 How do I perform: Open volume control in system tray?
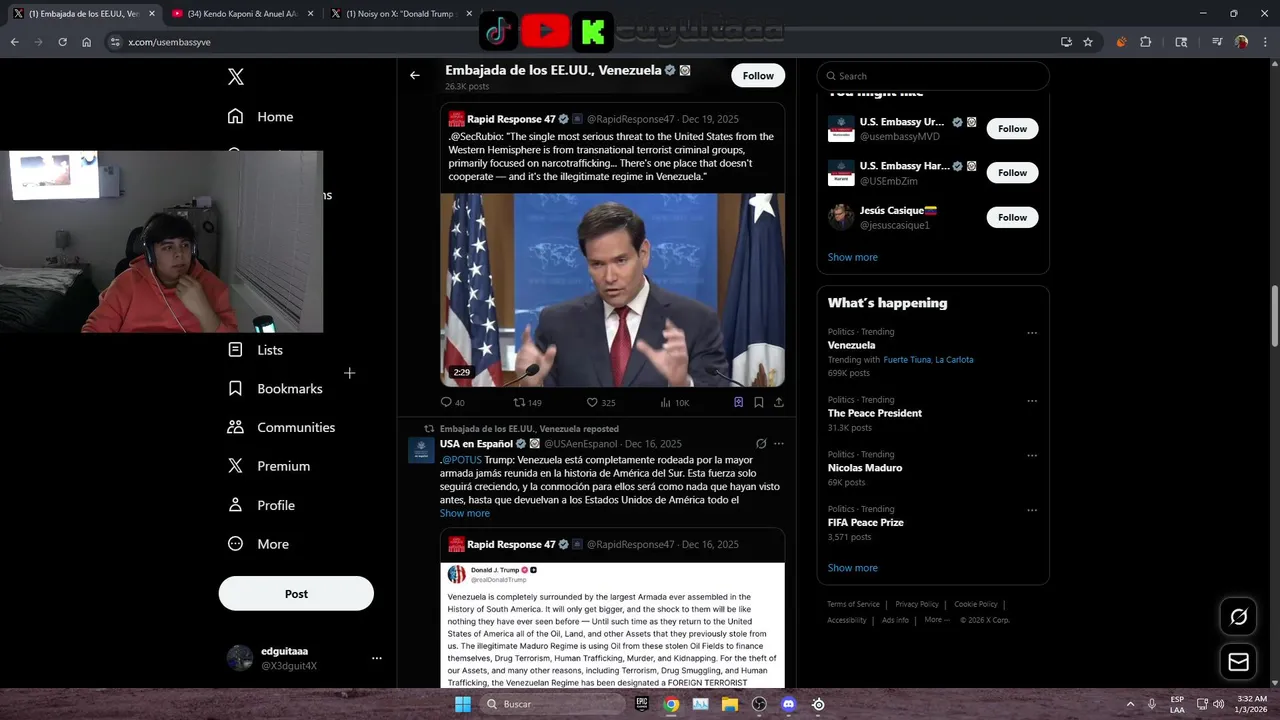pyautogui.click(x=1218, y=704)
